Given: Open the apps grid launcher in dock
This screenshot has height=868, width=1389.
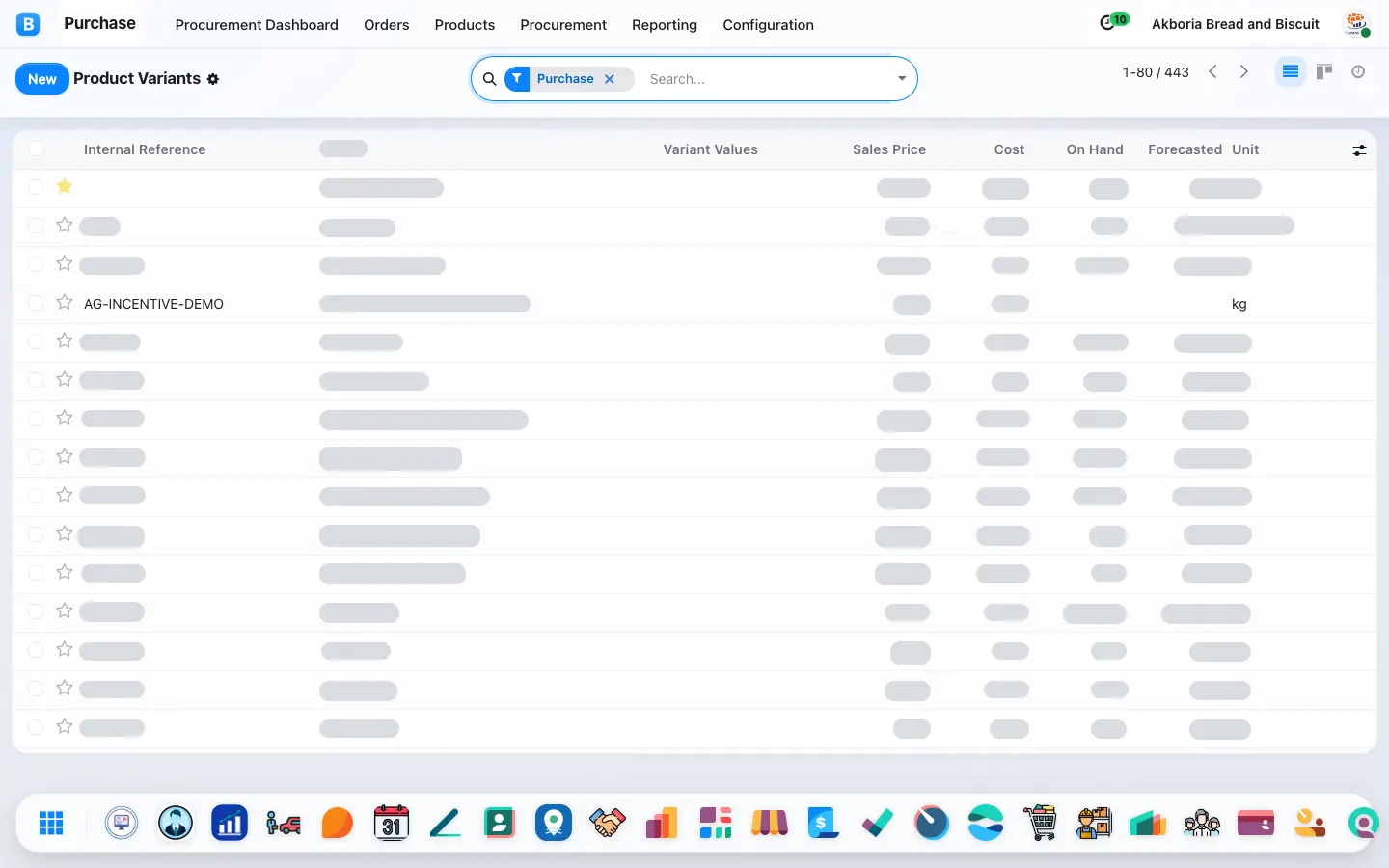Looking at the screenshot, I should 51,823.
